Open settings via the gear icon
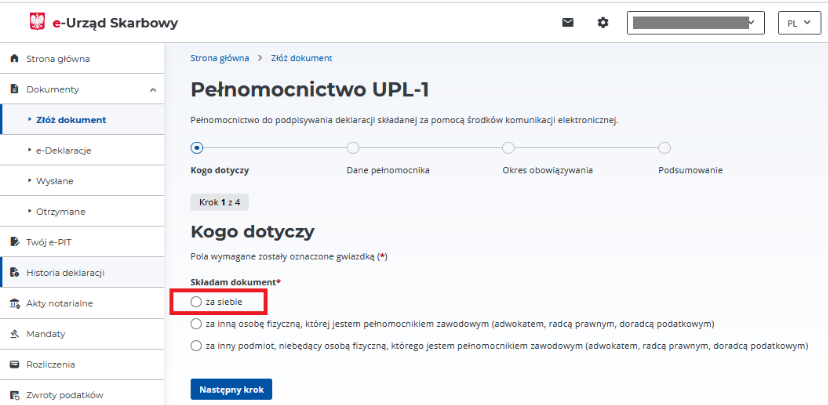Image resolution: width=828 pixels, height=405 pixels. click(602, 22)
